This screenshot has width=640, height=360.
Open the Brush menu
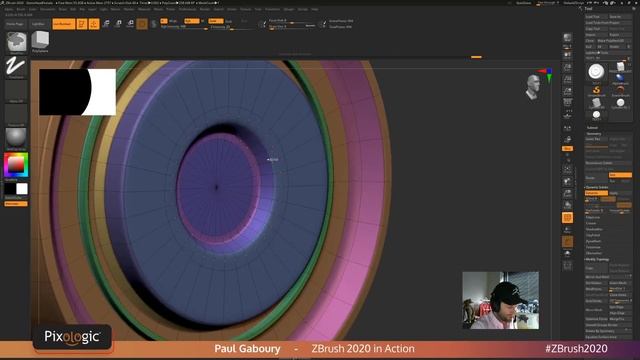coord(21,9)
